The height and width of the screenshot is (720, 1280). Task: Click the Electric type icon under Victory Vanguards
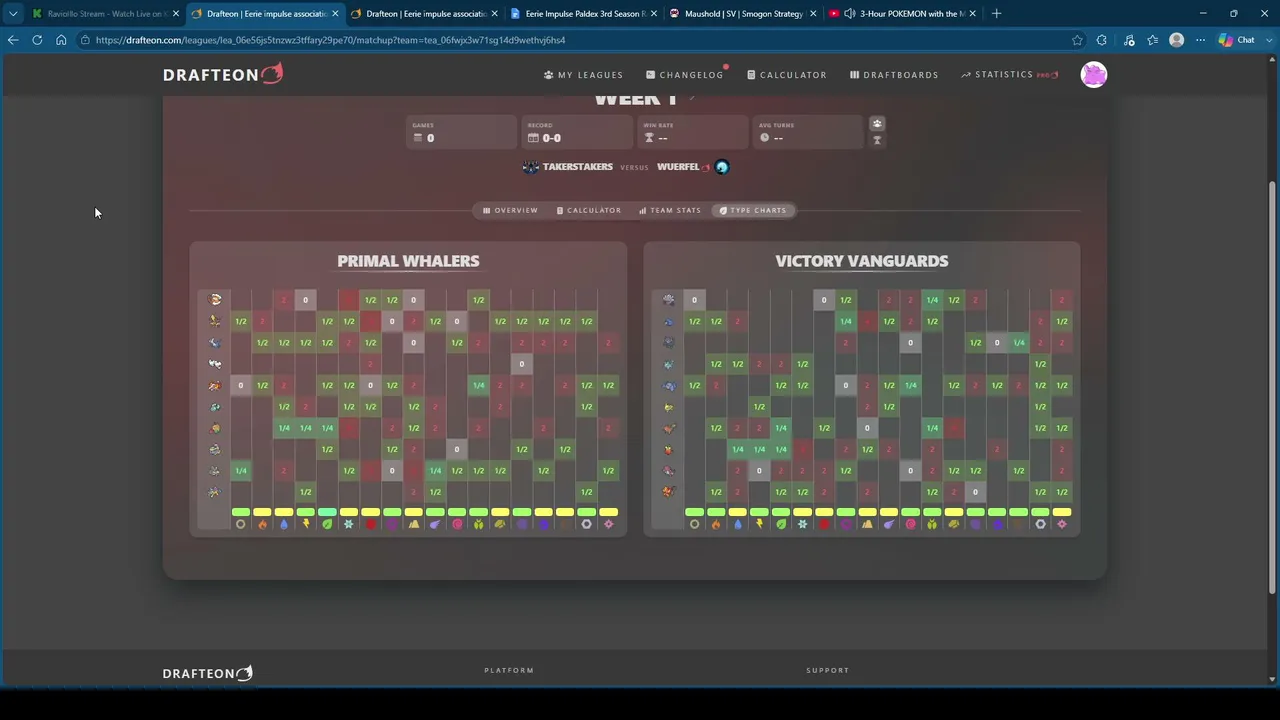click(x=759, y=524)
